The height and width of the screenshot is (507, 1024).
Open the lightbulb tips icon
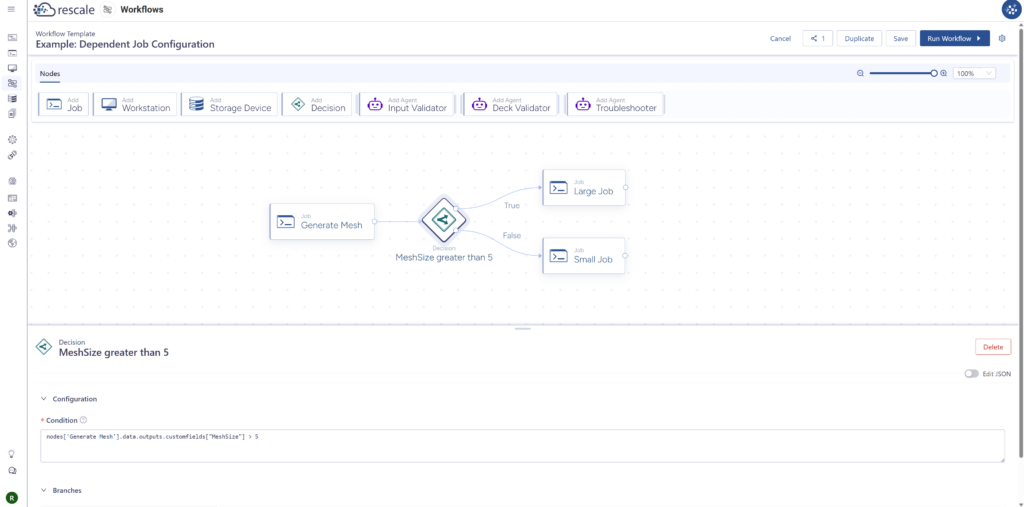coord(11,453)
